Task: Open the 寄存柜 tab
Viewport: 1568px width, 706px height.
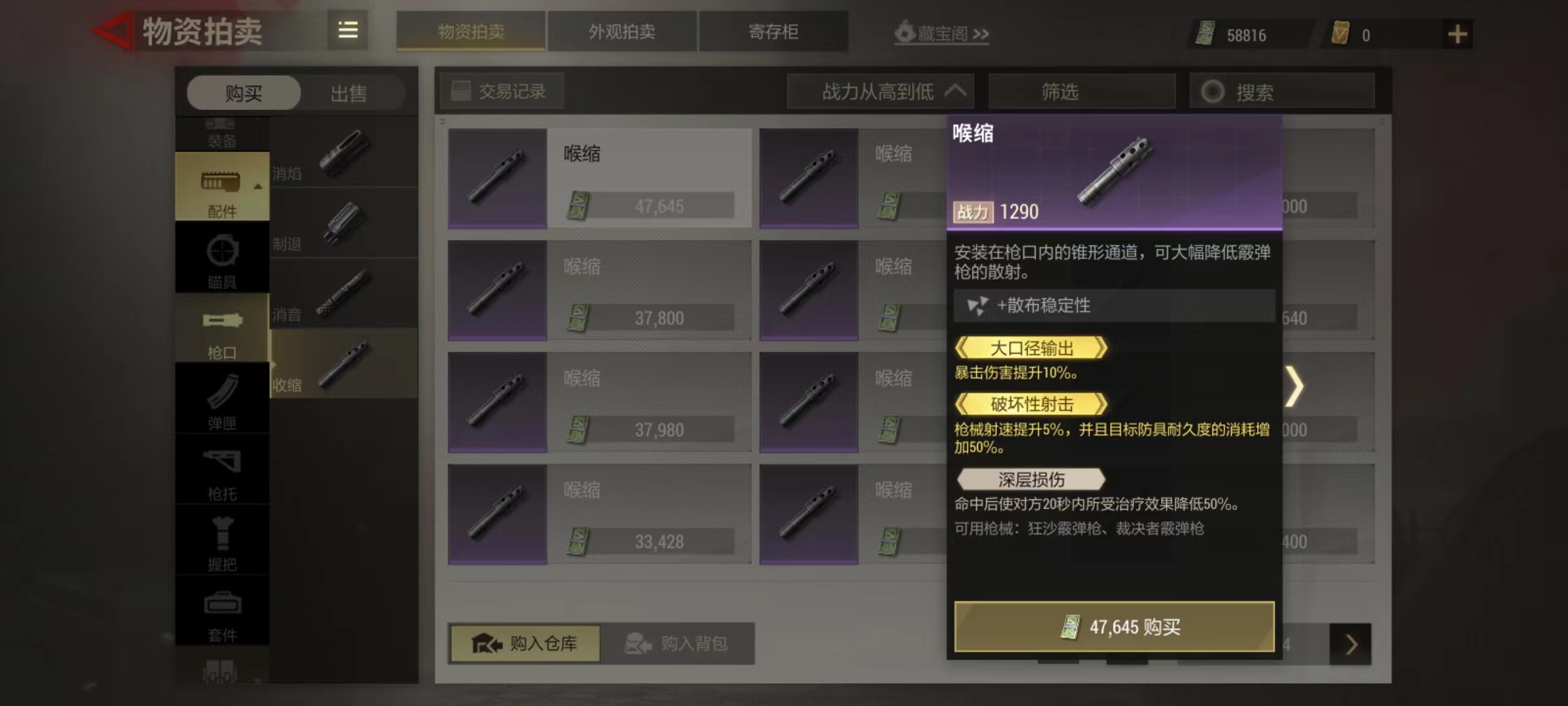Action: click(774, 31)
